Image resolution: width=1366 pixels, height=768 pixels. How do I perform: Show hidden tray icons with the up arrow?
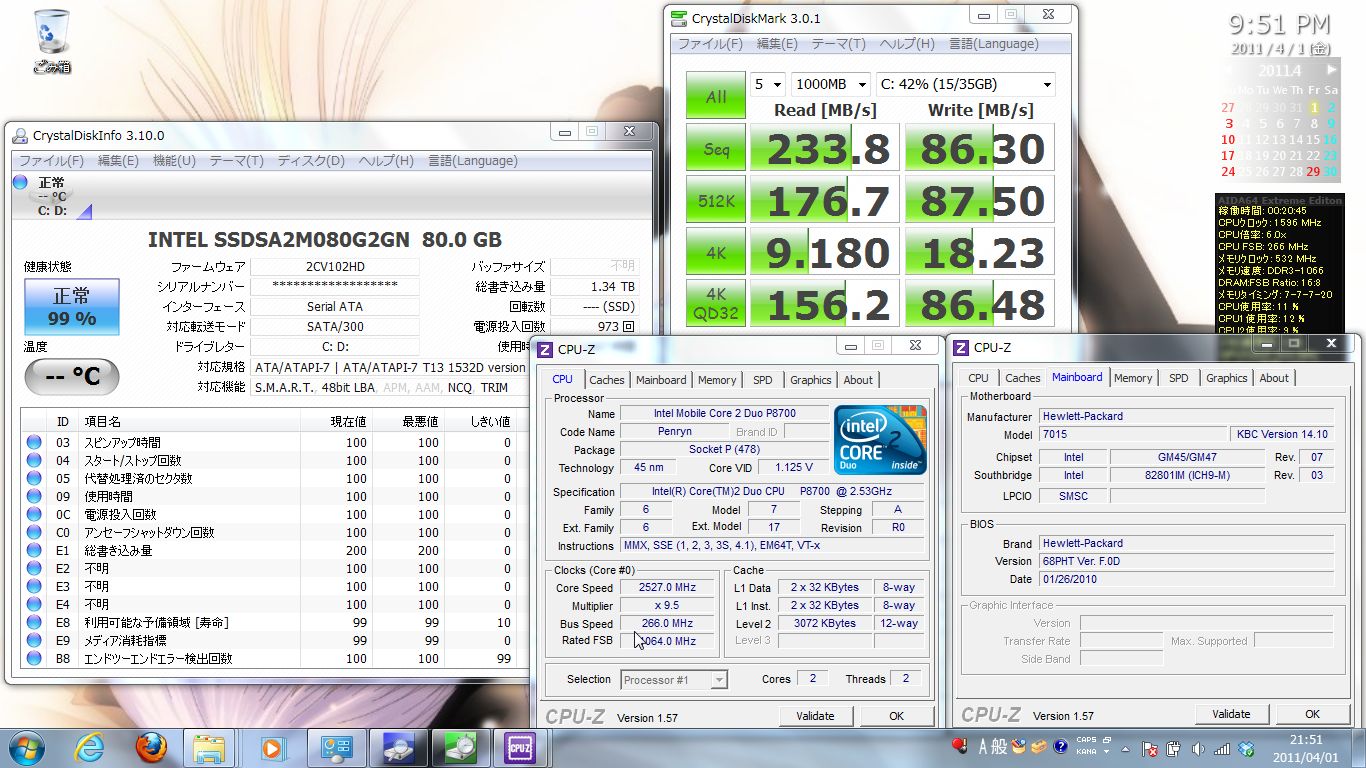(x=1127, y=748)
